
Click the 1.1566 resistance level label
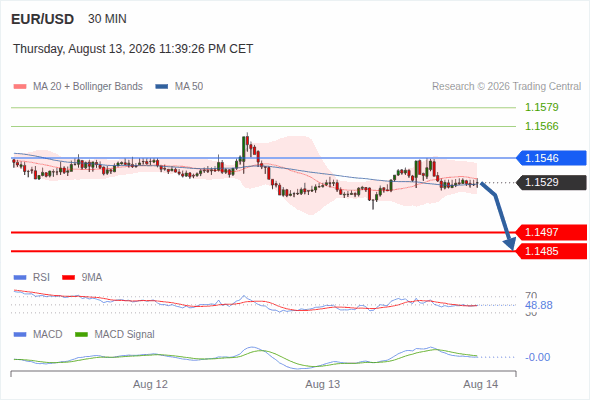(542, 126)
